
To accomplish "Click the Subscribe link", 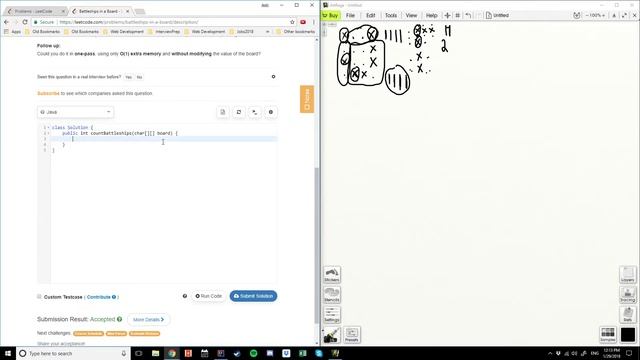I will [x=48, y=93].
